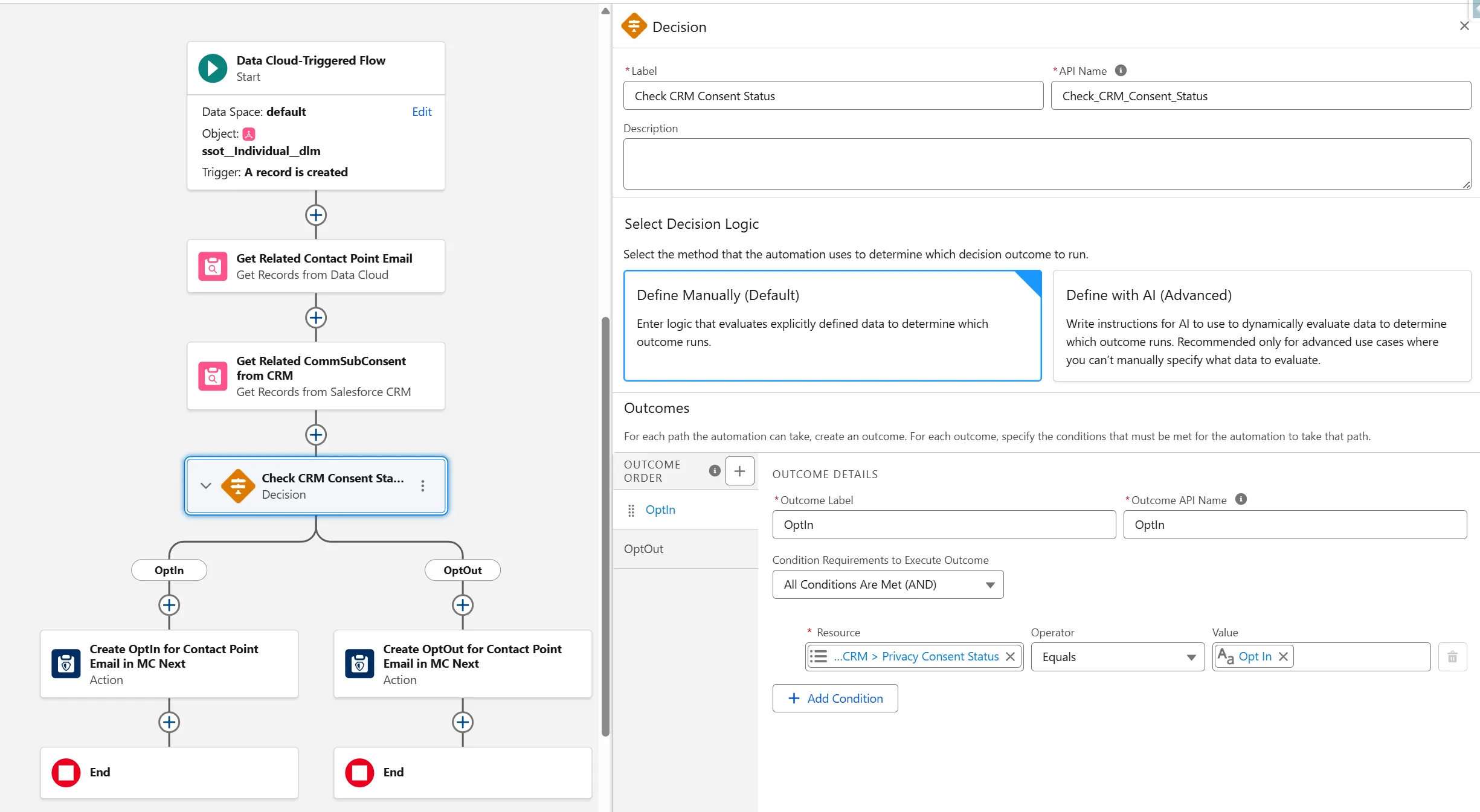Click the ssot__Individual__dlm object icon

pyautogui.click(x=249, y=134)
